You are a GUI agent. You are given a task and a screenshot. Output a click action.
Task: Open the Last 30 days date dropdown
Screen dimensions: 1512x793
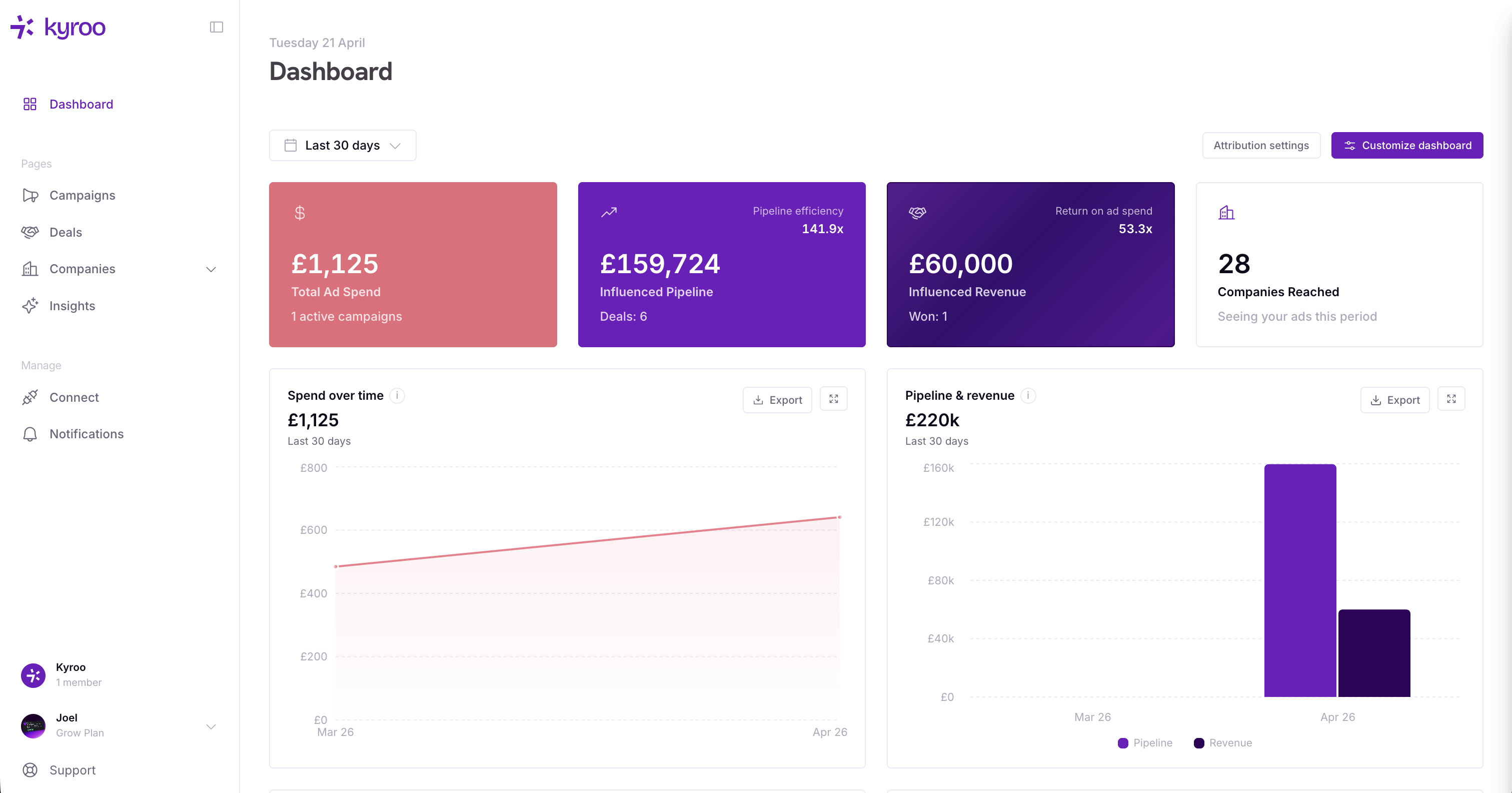point(342,146)
